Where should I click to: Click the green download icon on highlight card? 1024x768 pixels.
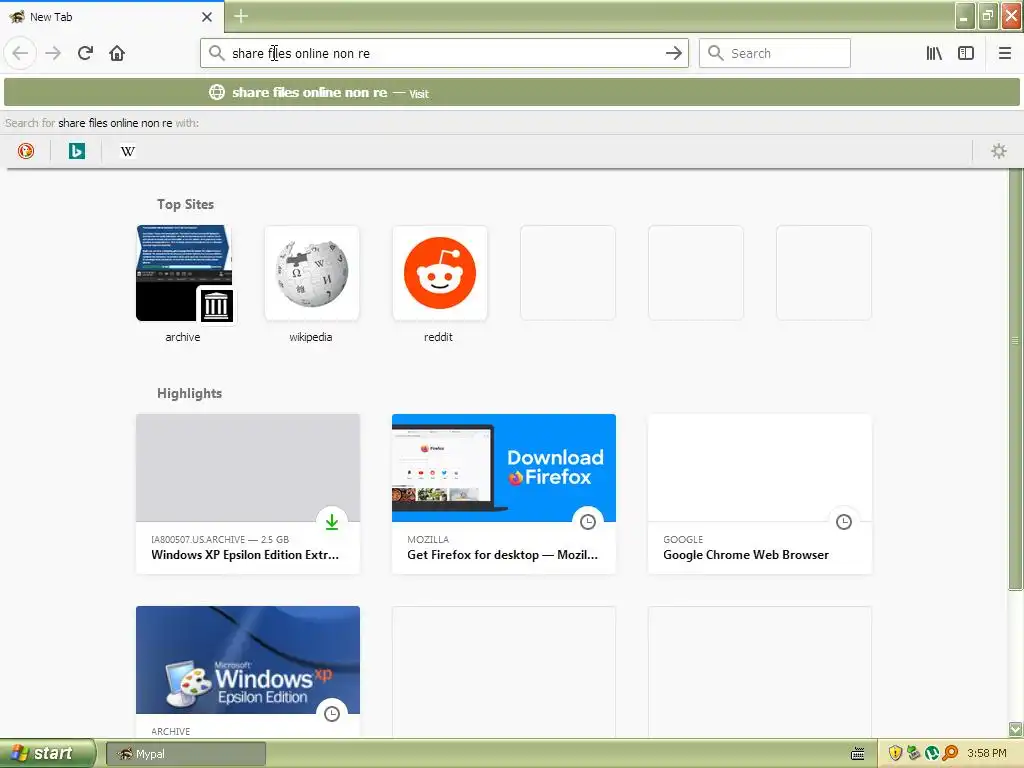(x=332, y=522)
